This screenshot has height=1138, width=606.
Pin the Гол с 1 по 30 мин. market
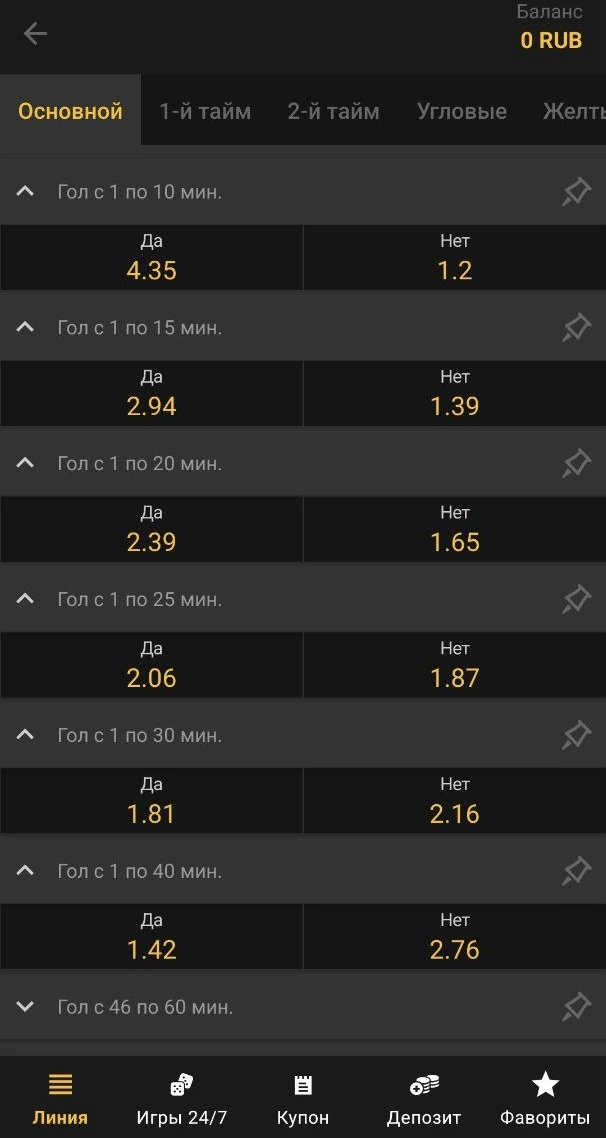pos(576,736)
